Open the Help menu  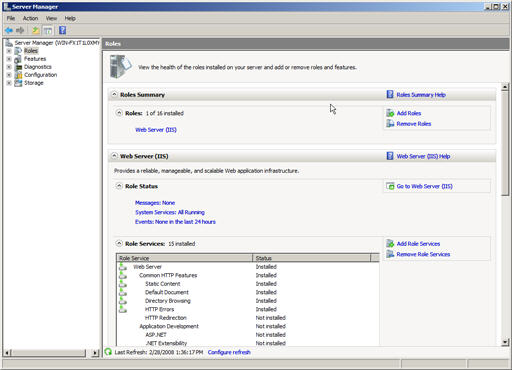70,18
